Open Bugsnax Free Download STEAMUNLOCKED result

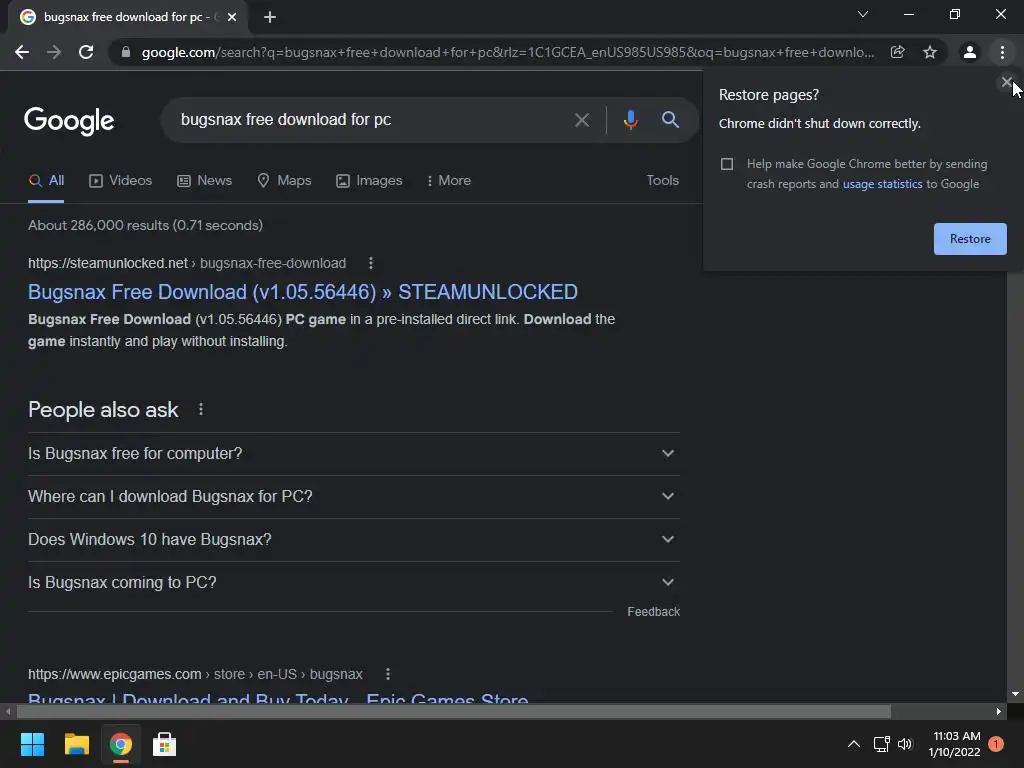pos(302,292)
